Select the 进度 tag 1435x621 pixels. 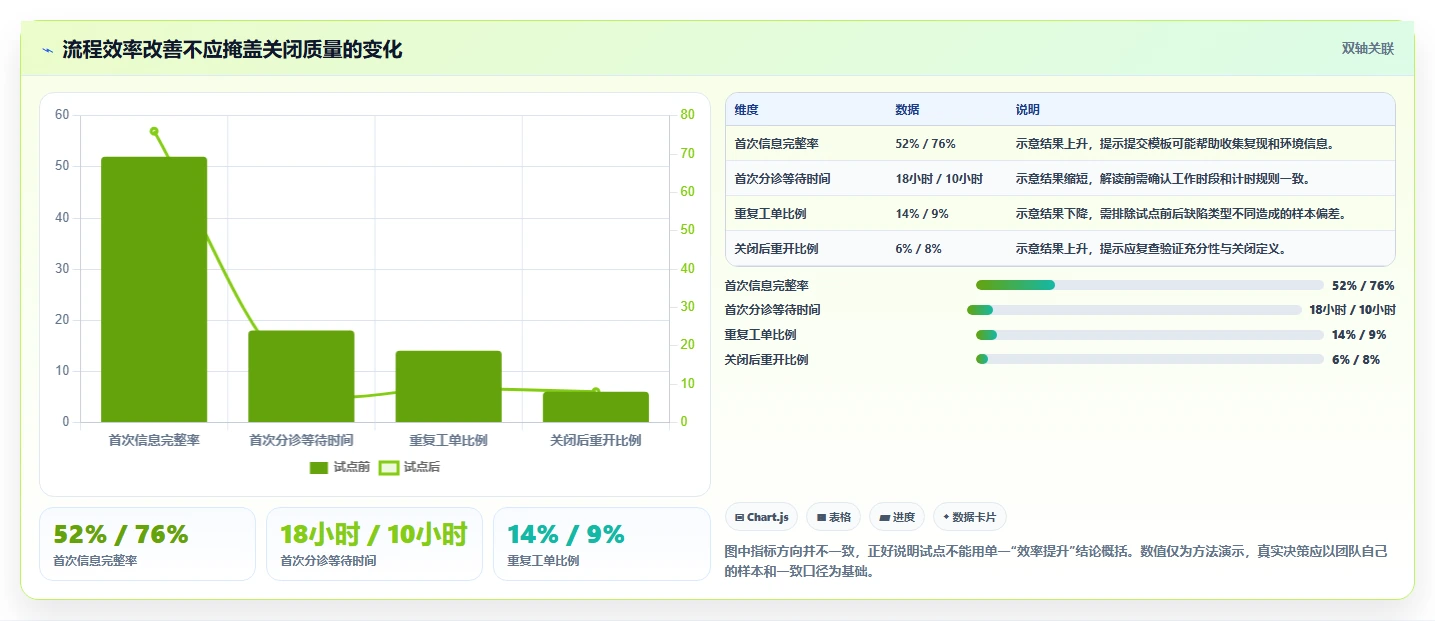click(897, 517)
